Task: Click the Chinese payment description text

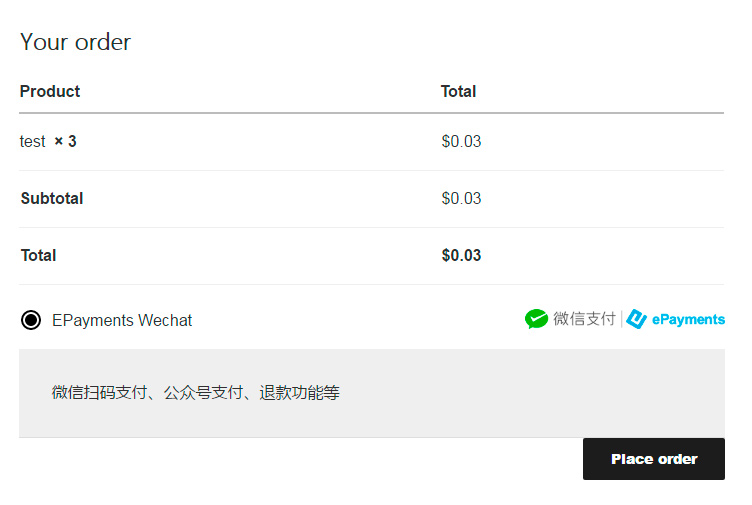Action: point(196,393)
